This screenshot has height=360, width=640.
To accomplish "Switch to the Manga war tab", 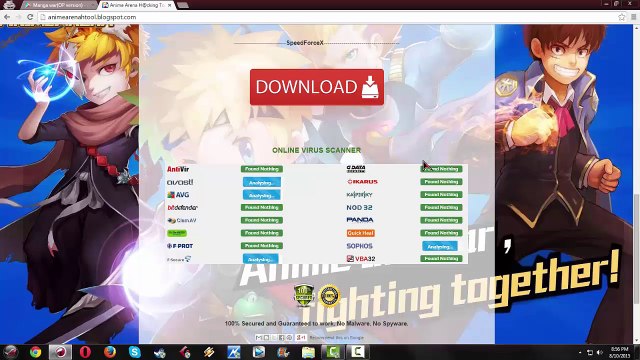I will 57,5.
